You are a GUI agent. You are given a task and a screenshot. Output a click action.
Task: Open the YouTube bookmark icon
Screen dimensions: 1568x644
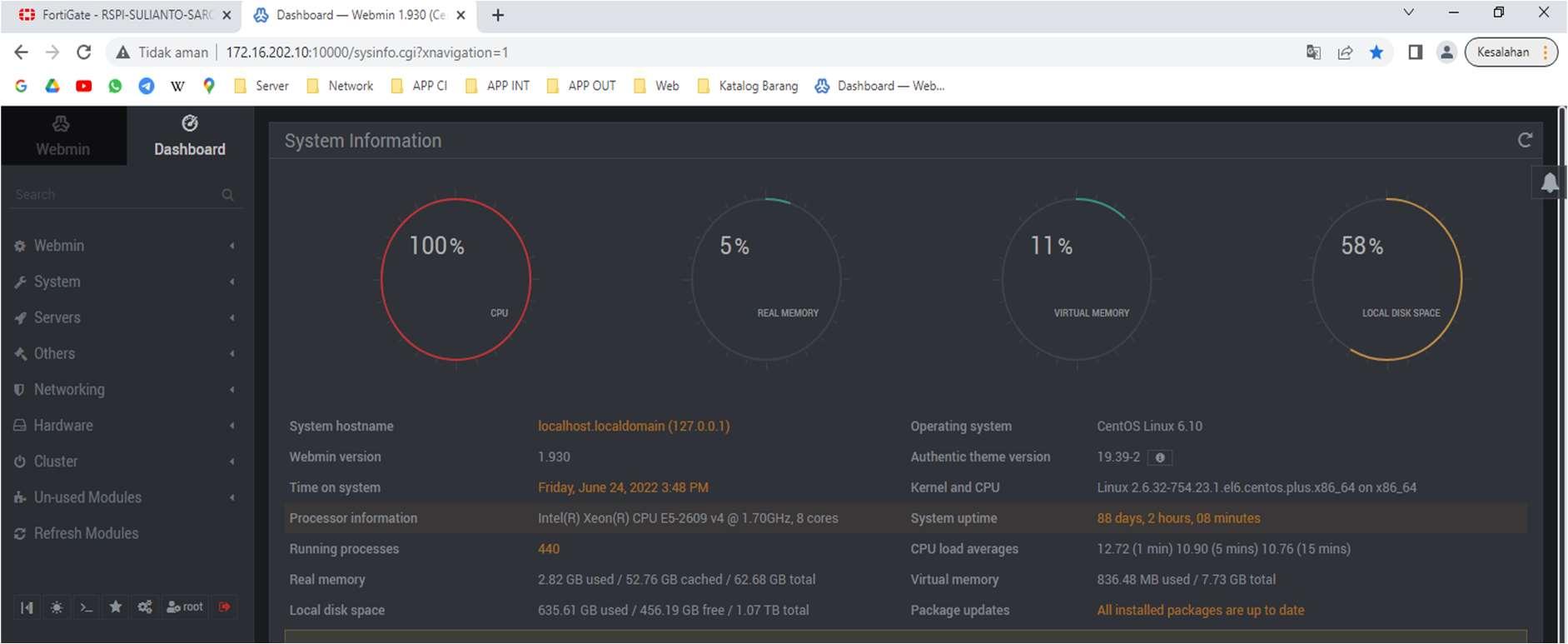coord(83,86)
